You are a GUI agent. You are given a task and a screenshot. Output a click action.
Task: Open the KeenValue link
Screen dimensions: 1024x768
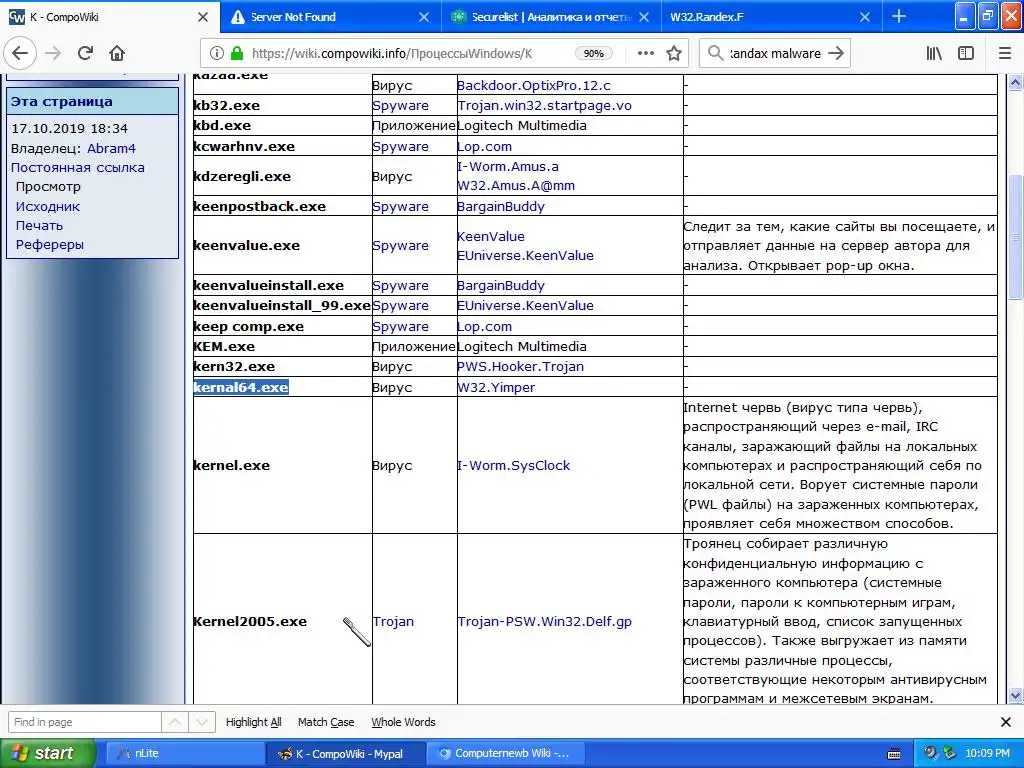click(x=490, y=236)
